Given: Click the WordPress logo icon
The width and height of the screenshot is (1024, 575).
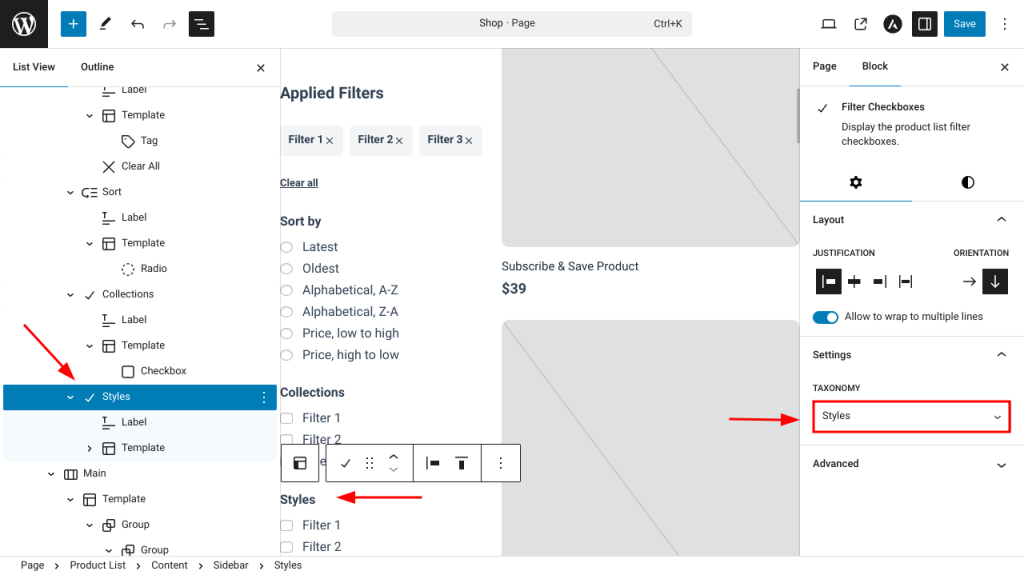Looking at the screenshot, I should (24, 24).
